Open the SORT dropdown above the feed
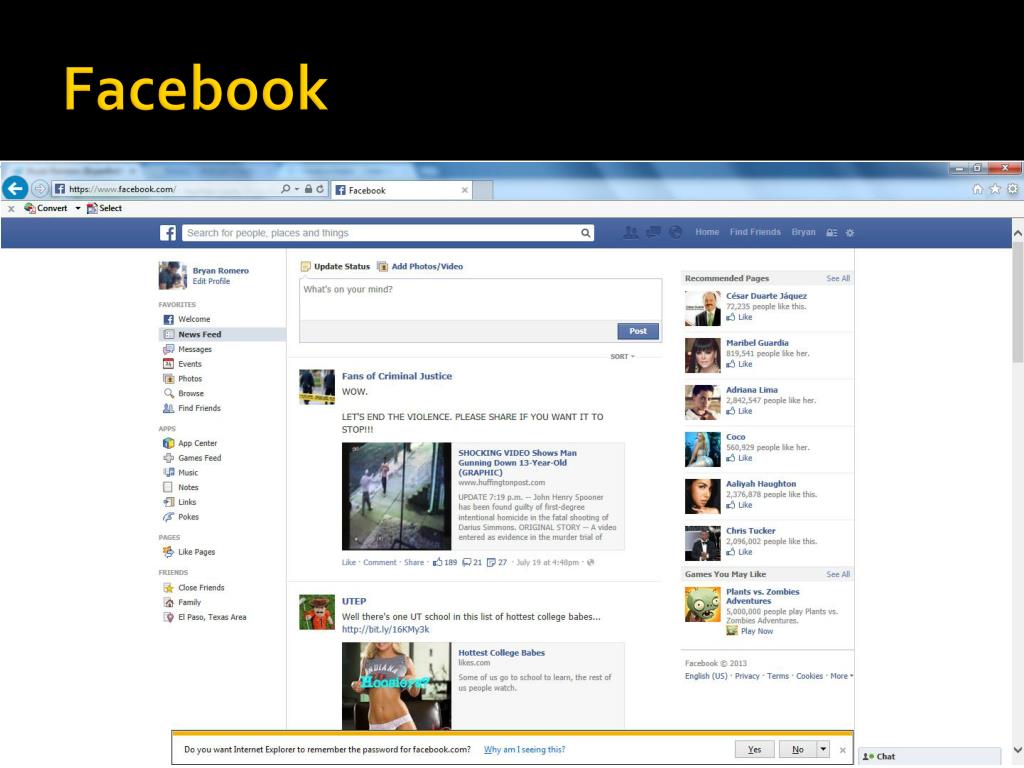This screenshot has height=768, width=1024. [622, 357]
